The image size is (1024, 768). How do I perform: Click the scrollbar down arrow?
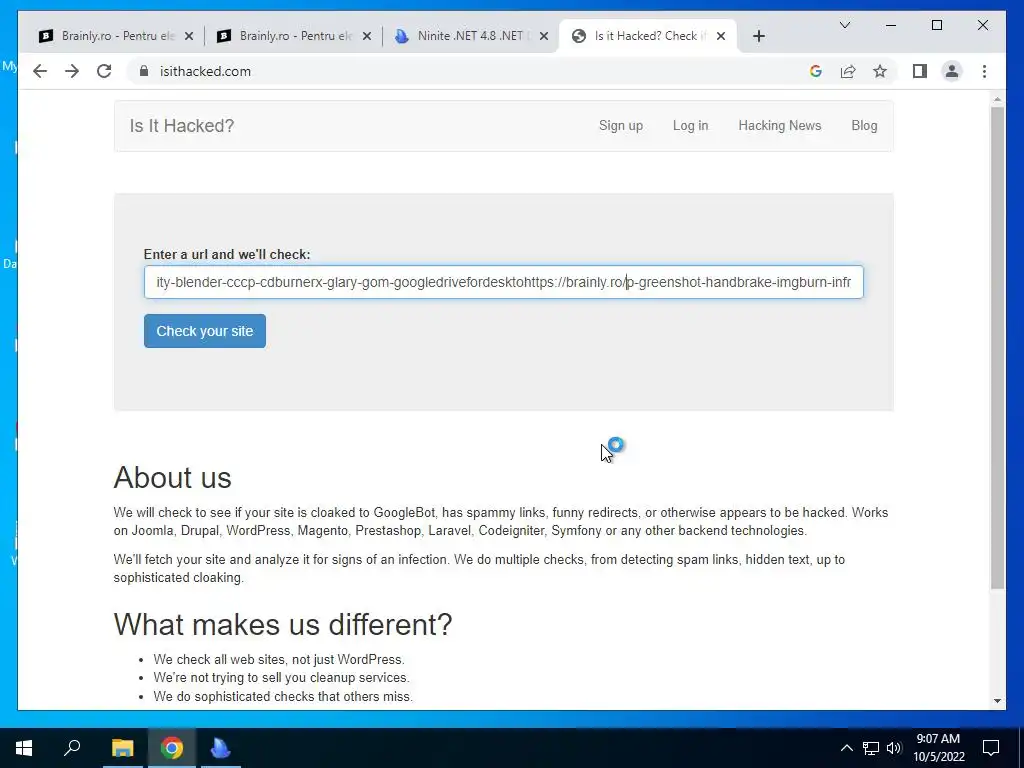click(x=997, y=701)
